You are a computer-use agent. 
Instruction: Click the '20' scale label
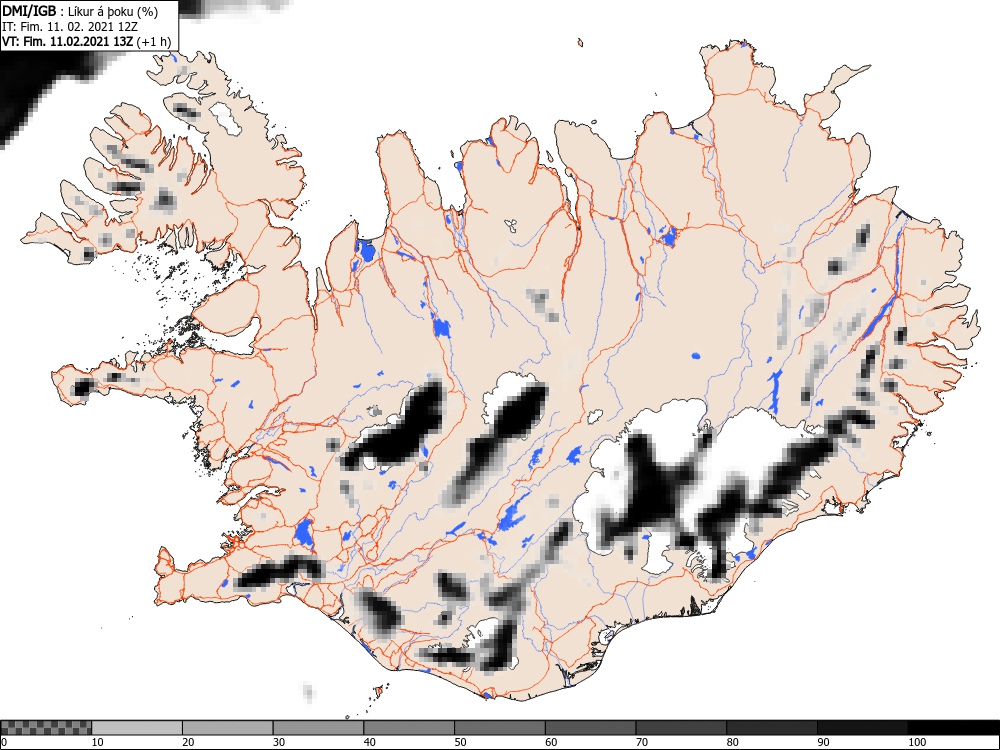188,742
